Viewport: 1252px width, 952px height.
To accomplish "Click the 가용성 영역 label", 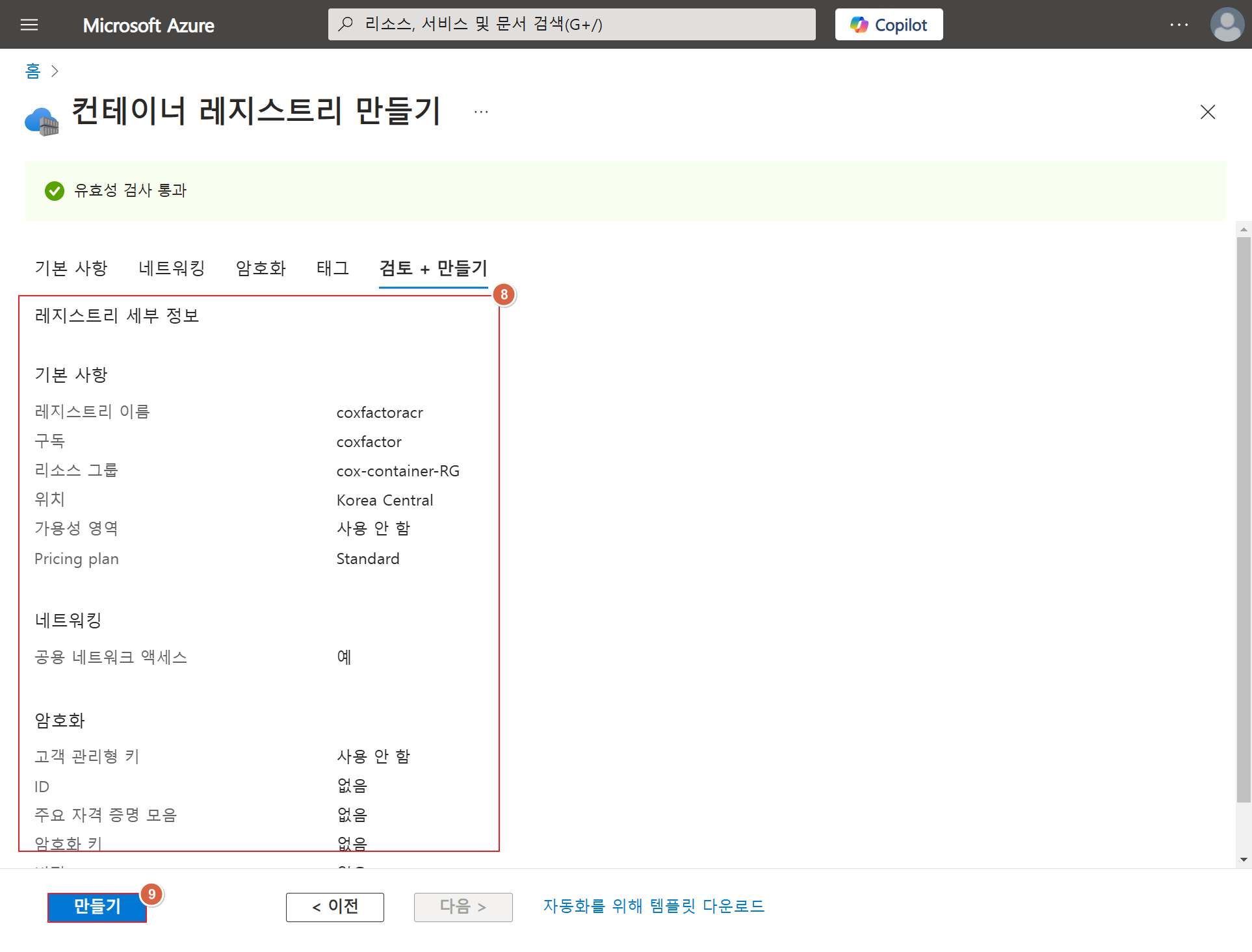I will (76, 528).
